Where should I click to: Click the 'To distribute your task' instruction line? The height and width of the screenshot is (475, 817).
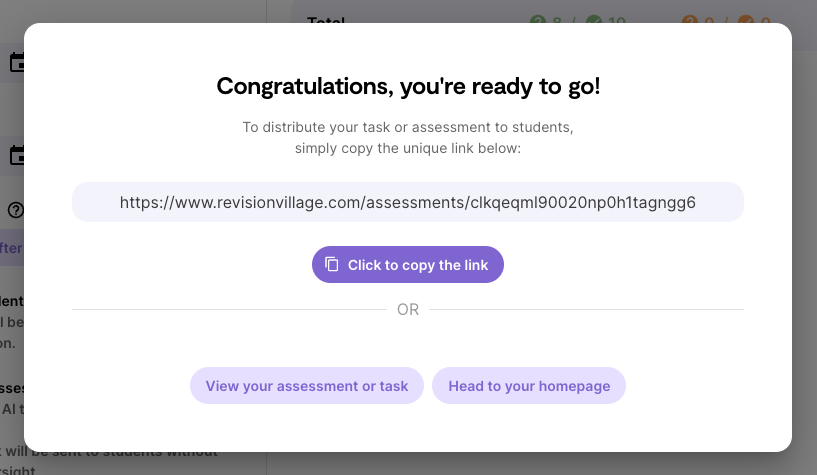click(x=408, y=128)
